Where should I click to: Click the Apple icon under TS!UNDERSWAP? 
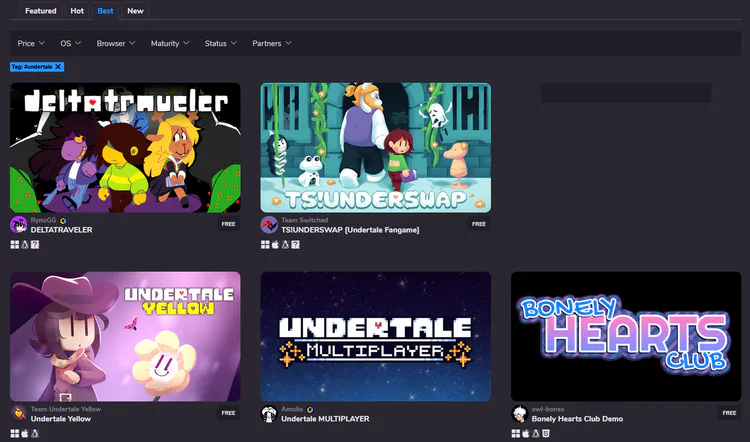click(276, 245)
